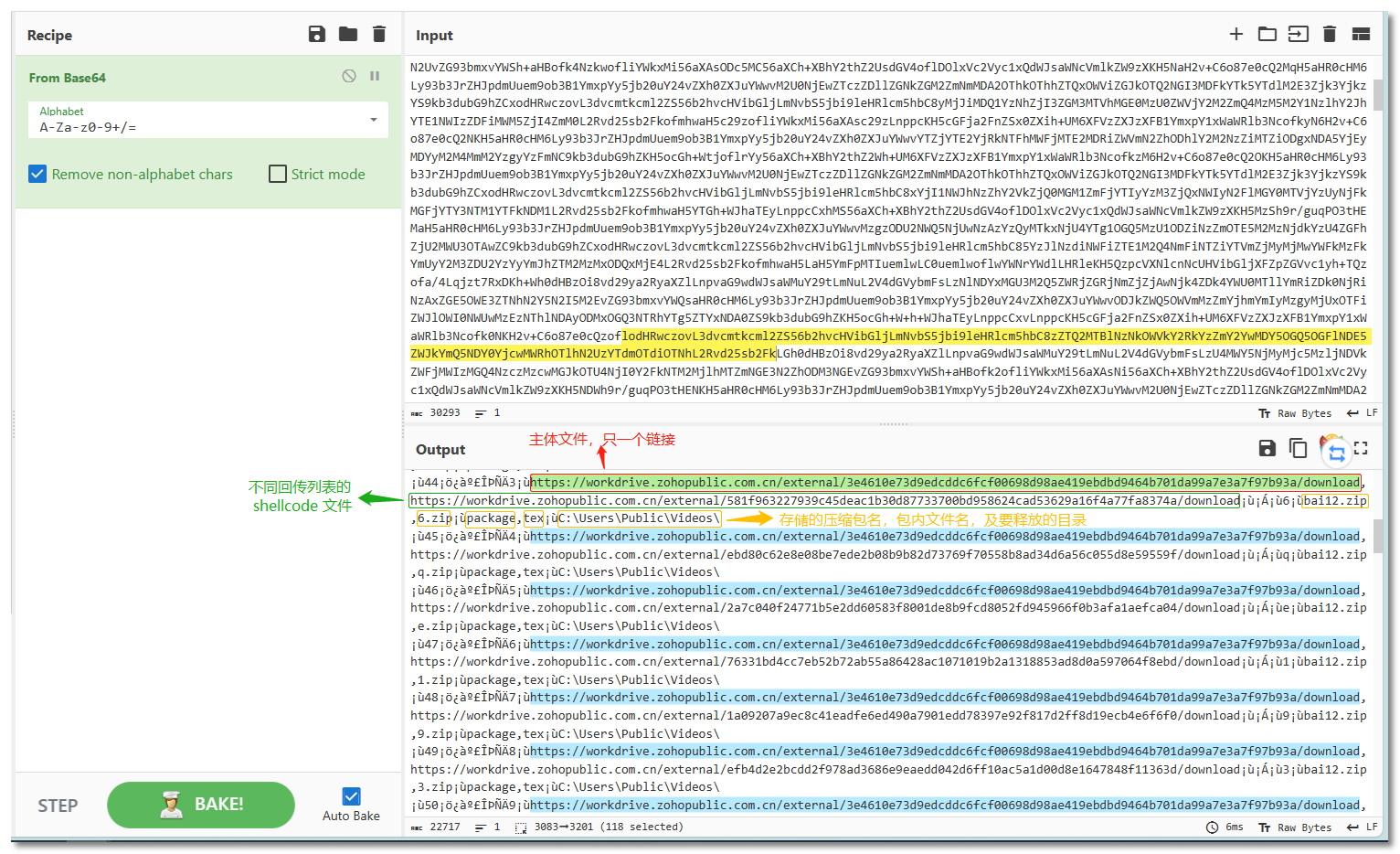Screen dimensions: 1400x854
Task: Open Output end-of-line LF selector
Action: tap(1363, 827)
